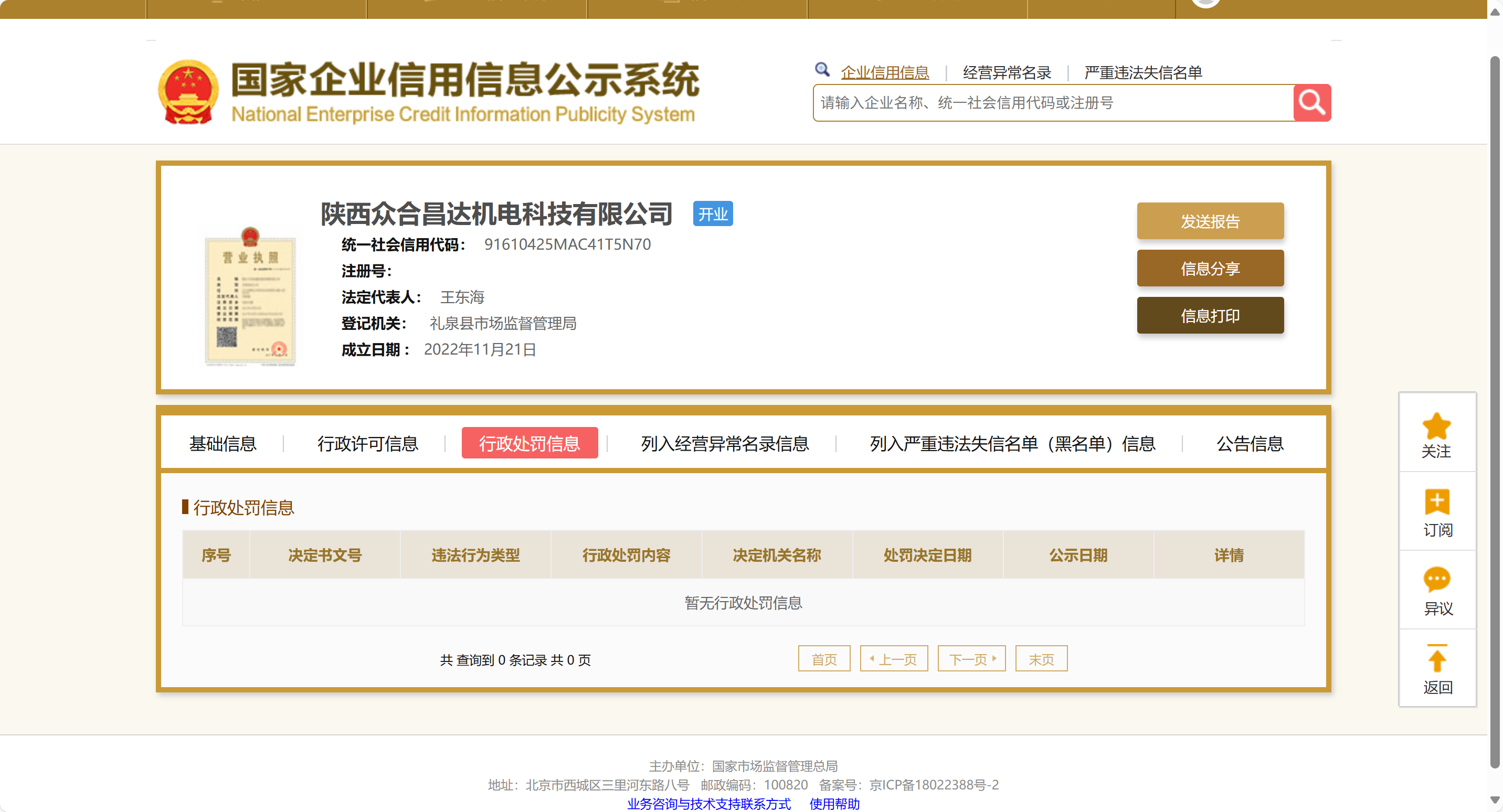Open the 行政许可信息 tab
1503x812 pixels.
[x=367, y=444]
